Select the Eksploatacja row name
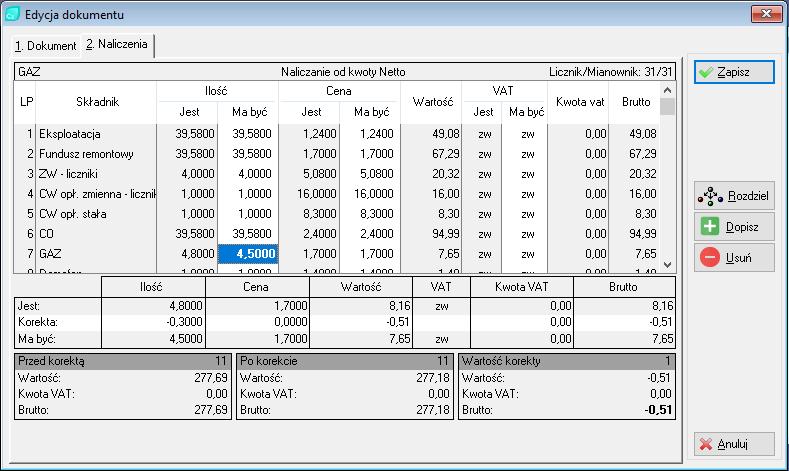The width and height of the screenshot is (789, 471). 69,134
